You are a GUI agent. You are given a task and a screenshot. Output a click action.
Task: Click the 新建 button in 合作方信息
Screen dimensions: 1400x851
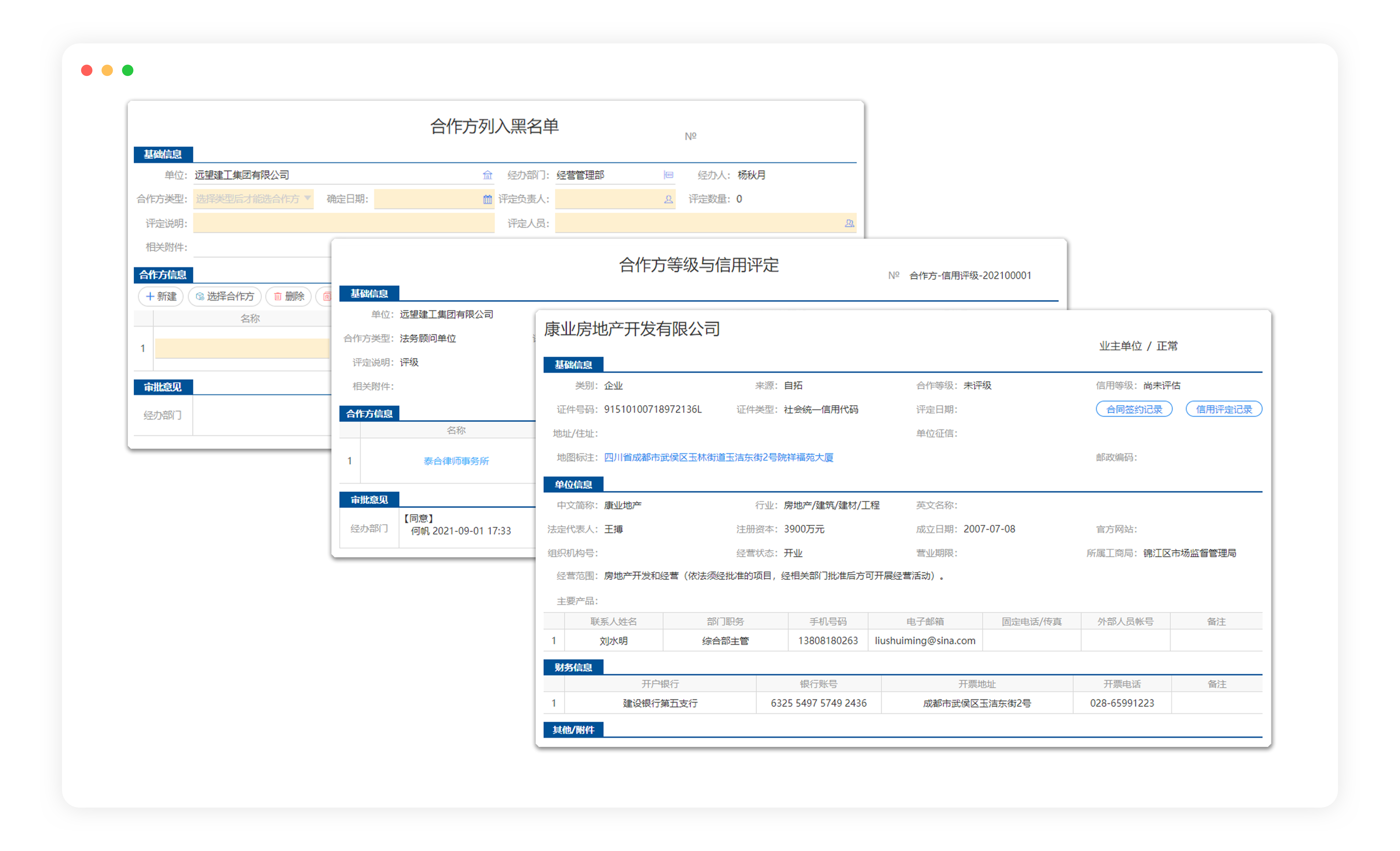tap(161, 296)
